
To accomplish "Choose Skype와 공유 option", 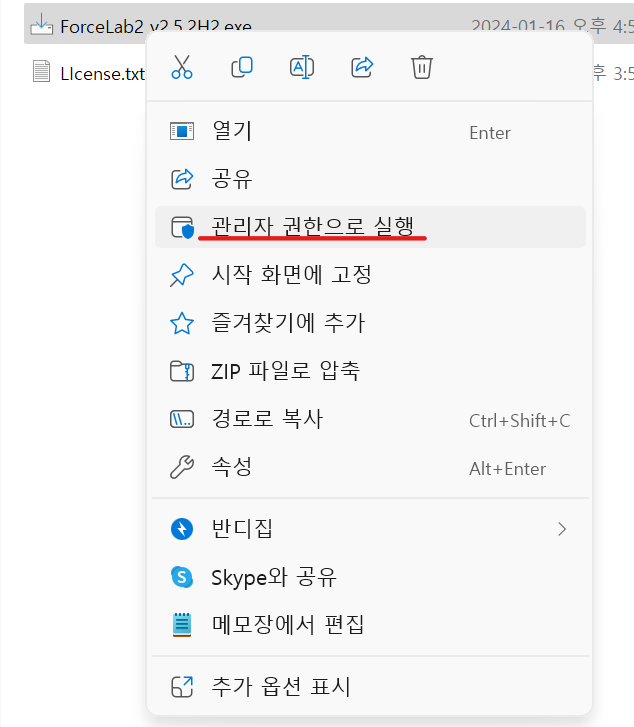I will [x=370, y=577].
